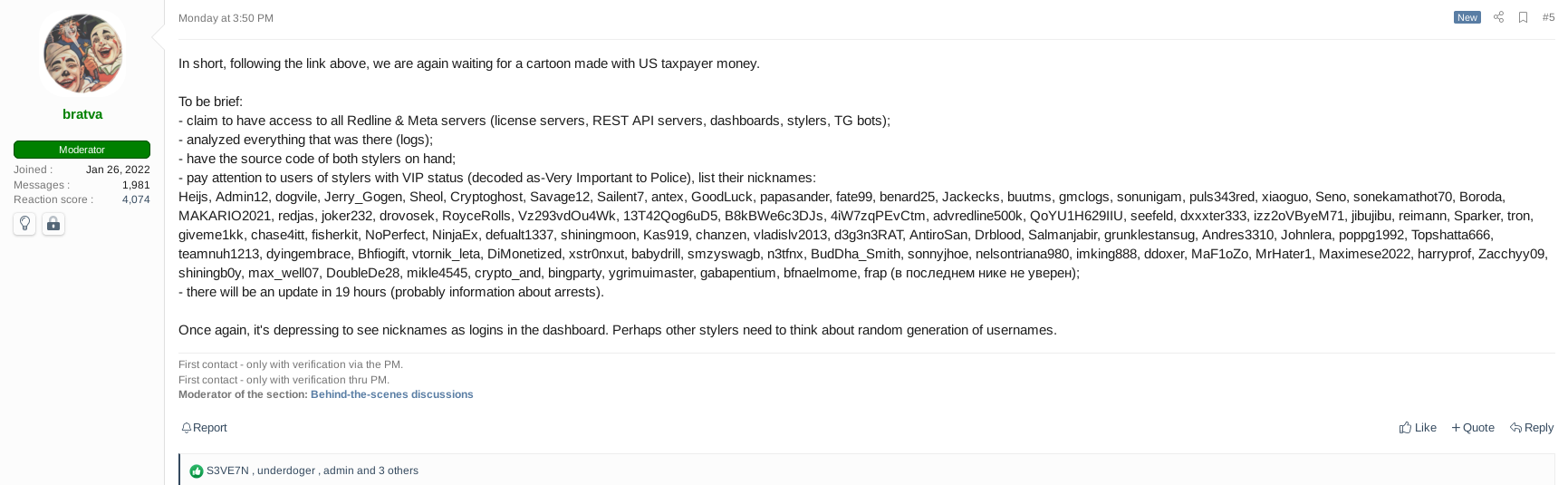Like the post with thumbs-up

tap(1418, 428)
